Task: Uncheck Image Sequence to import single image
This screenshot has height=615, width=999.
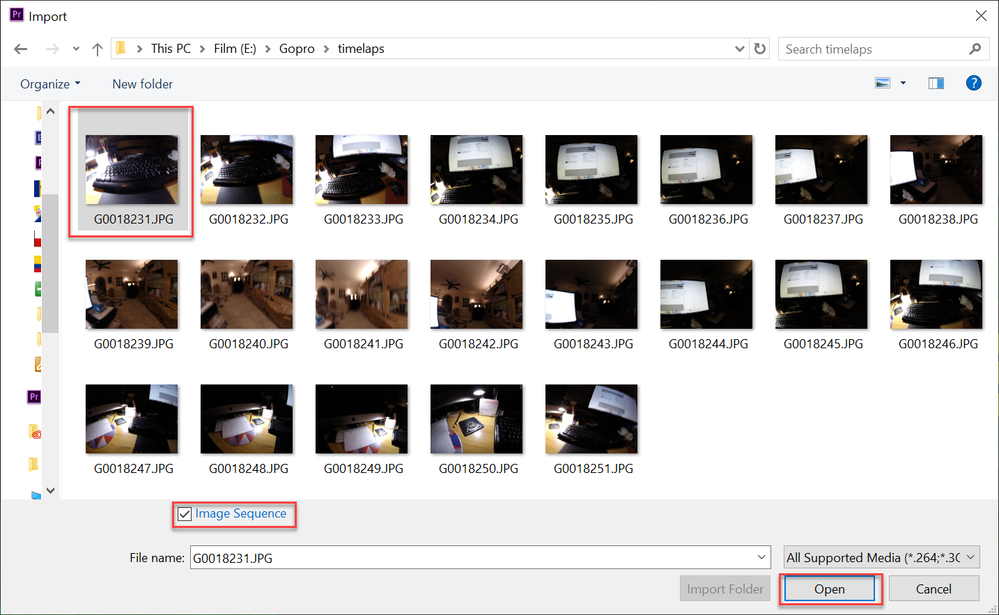Action: (184, 514)
